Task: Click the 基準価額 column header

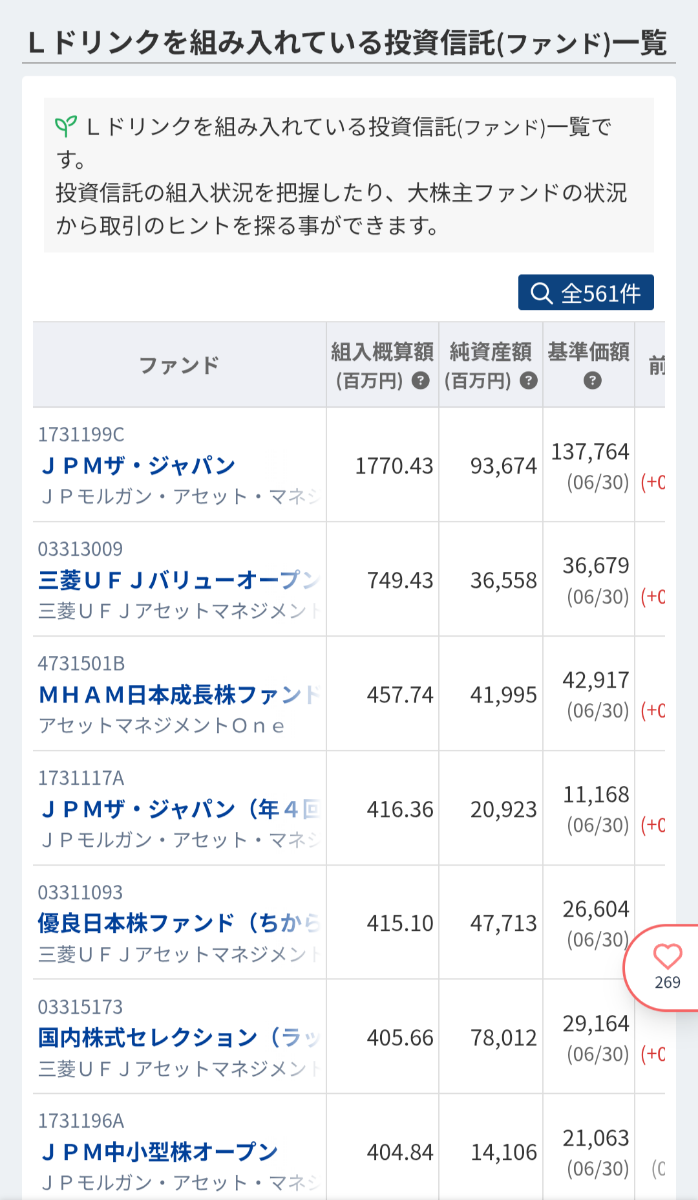Action: (588, 365)
